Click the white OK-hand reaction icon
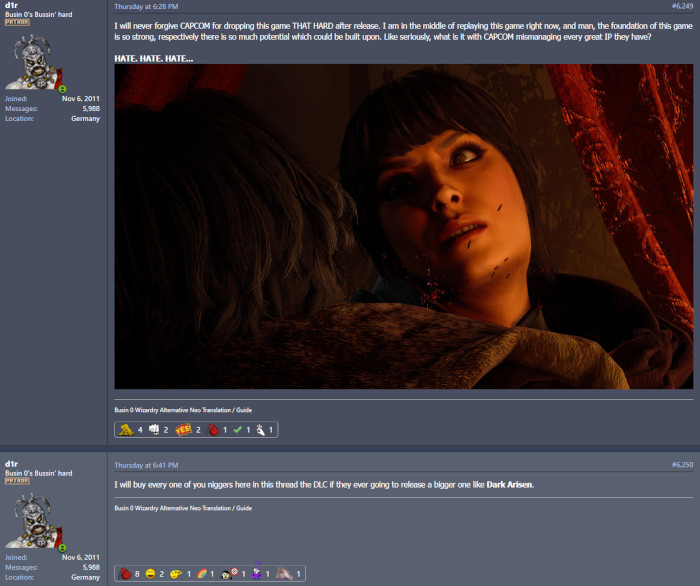700x586 pixels. 260,430
